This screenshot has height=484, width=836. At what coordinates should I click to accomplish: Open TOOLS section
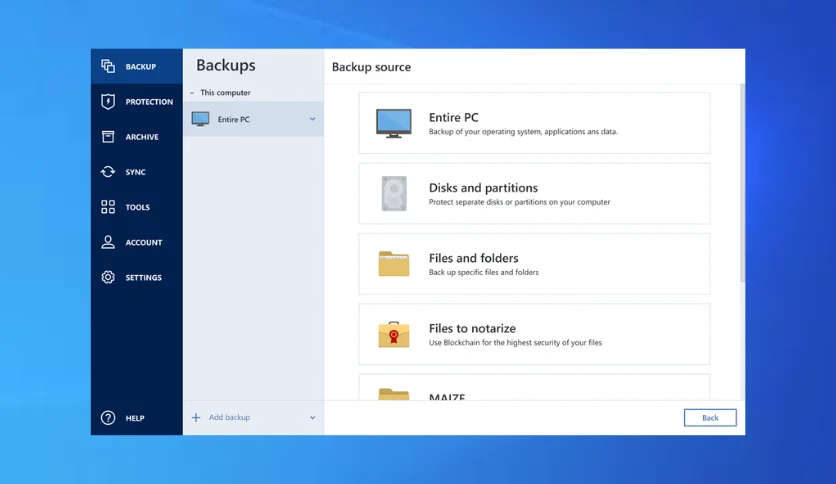point(138,207)
